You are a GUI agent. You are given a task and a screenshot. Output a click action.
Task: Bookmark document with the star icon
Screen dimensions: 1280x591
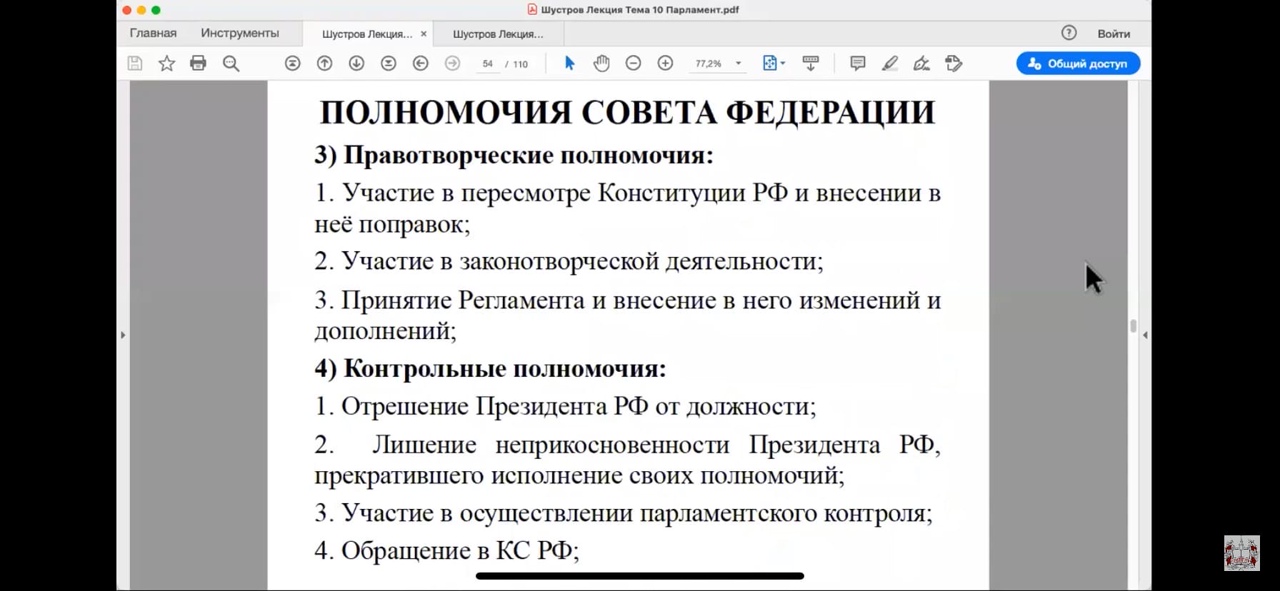167,63
